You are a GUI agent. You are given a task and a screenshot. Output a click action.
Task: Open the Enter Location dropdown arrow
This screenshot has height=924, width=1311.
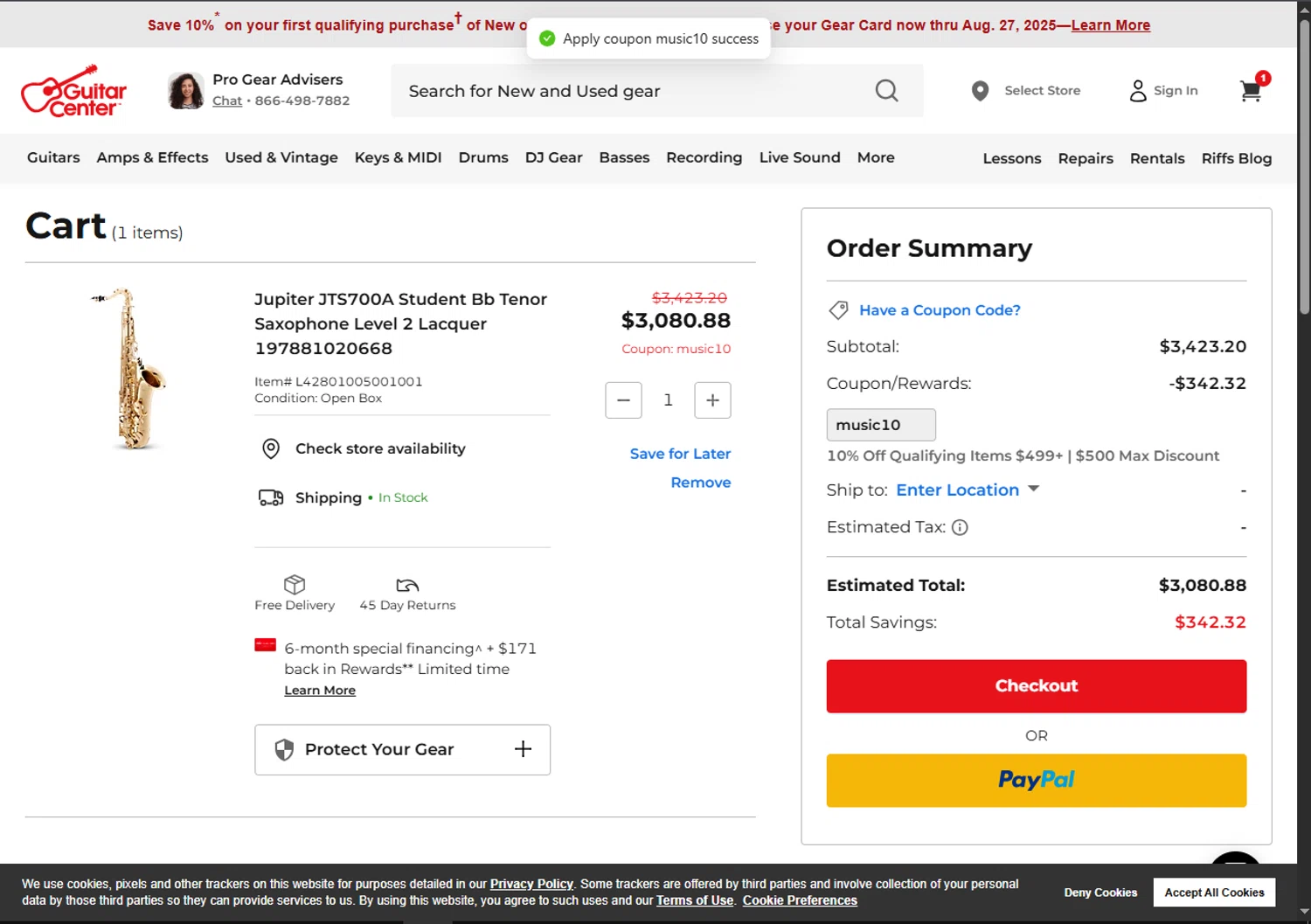pyautogui.click(x=1033, y=490)
